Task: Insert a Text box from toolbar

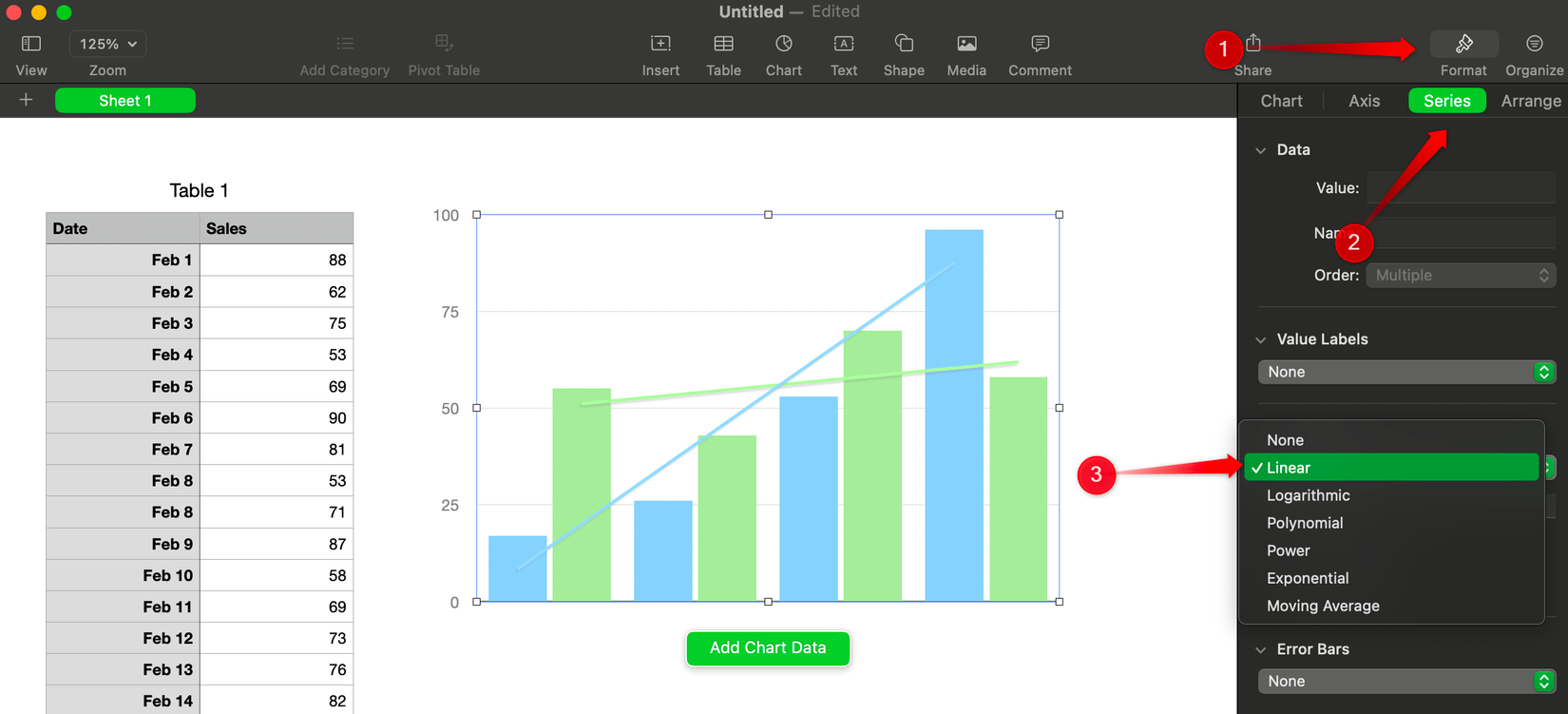Action: coord(844,44)
